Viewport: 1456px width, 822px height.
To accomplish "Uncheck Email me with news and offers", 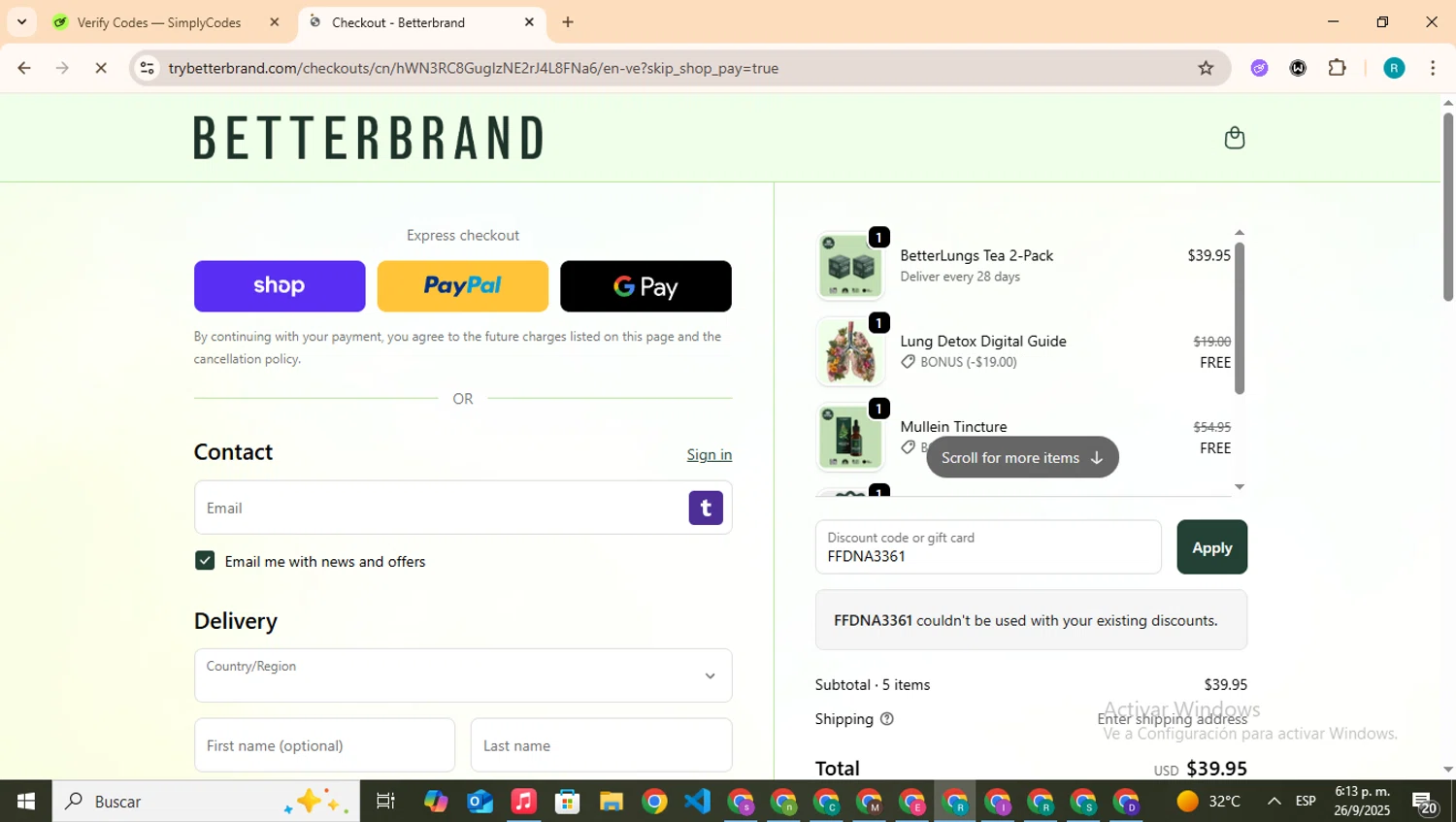I will [205, 561].
